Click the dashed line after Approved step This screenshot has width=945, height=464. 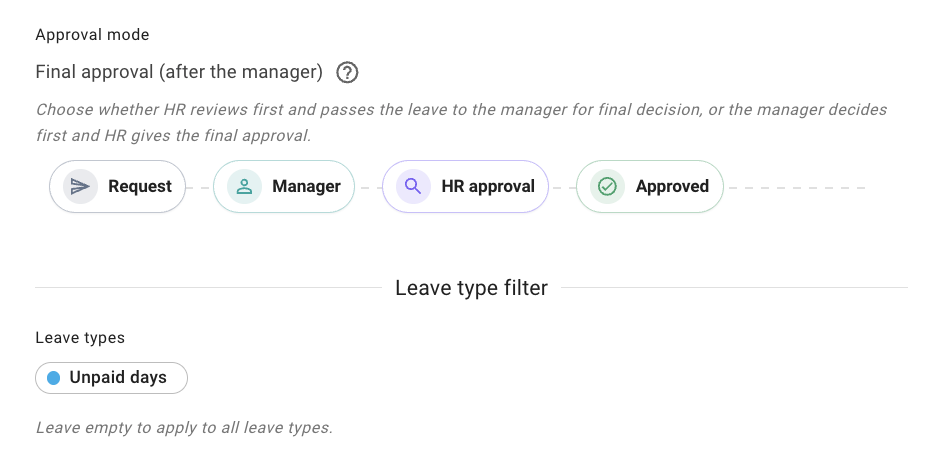pos(797,188)
